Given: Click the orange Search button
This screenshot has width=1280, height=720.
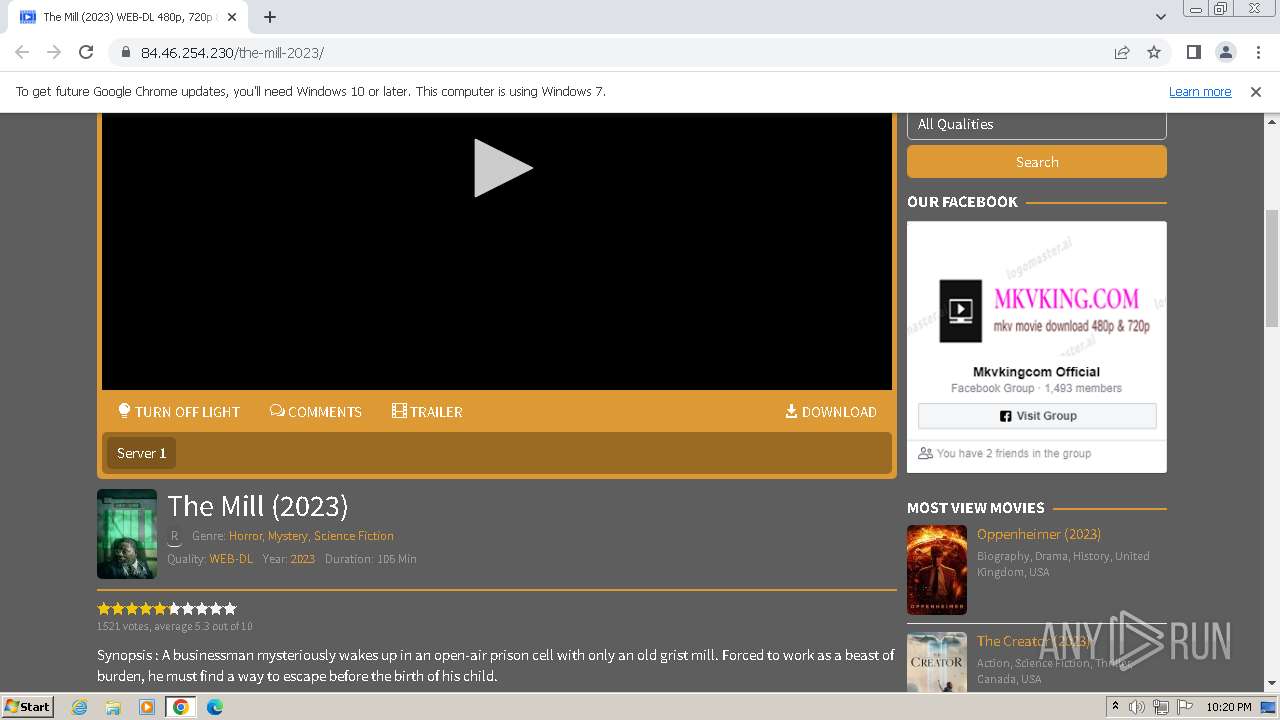Looking at the screenshot, I should coord(1036,161).
